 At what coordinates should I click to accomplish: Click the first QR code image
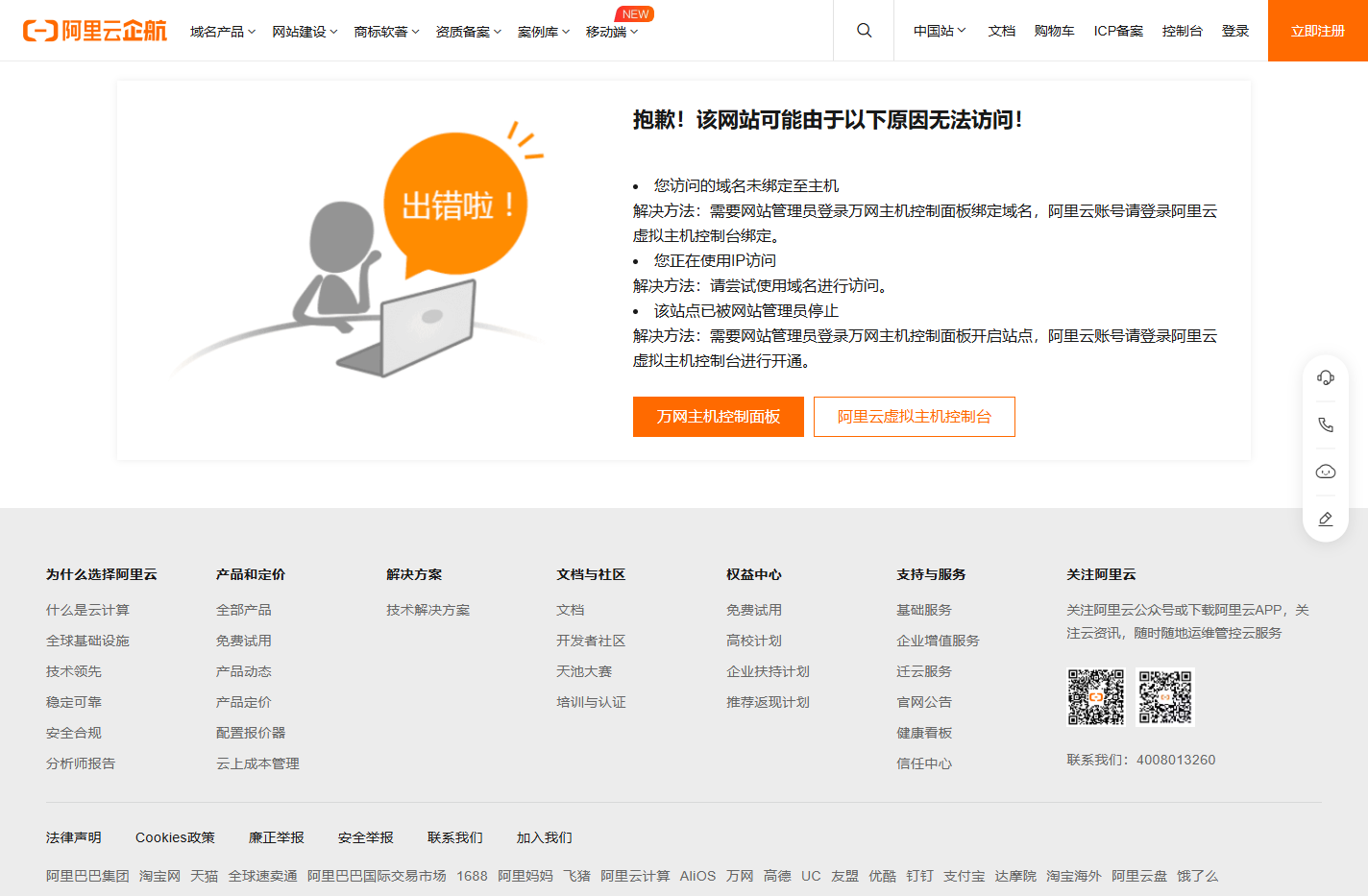click(1096, 697)
